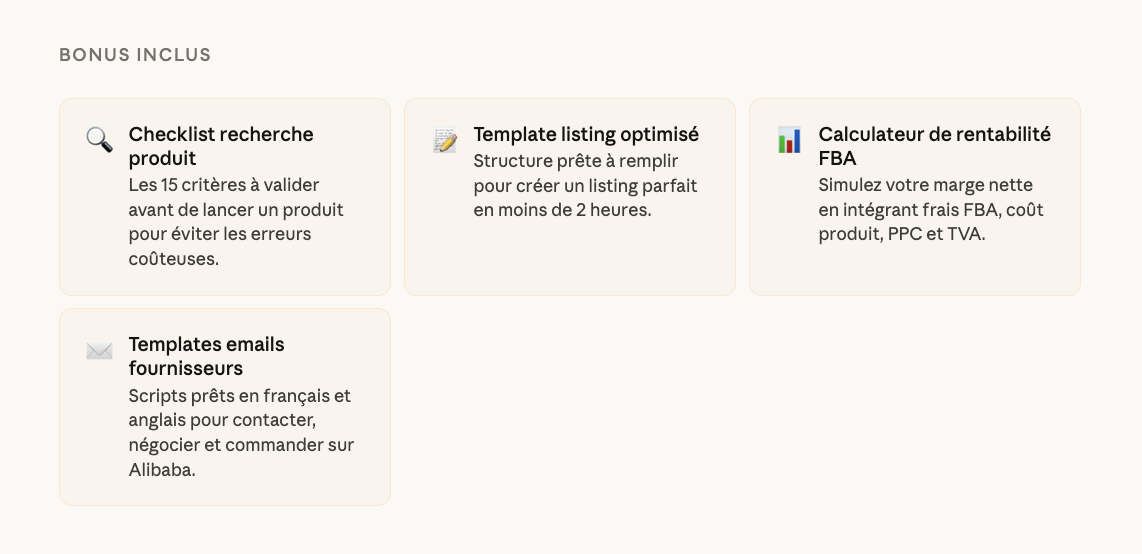Click the 'BONUS INCLUS' section heading
Viewport: 1142px width, 554px height.
coord(135,55)
